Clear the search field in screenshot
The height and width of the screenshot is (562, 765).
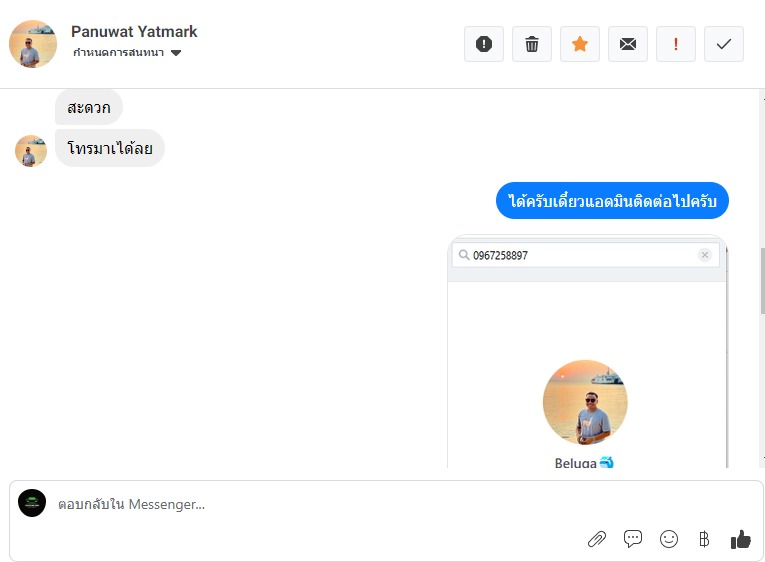point(705,255)
